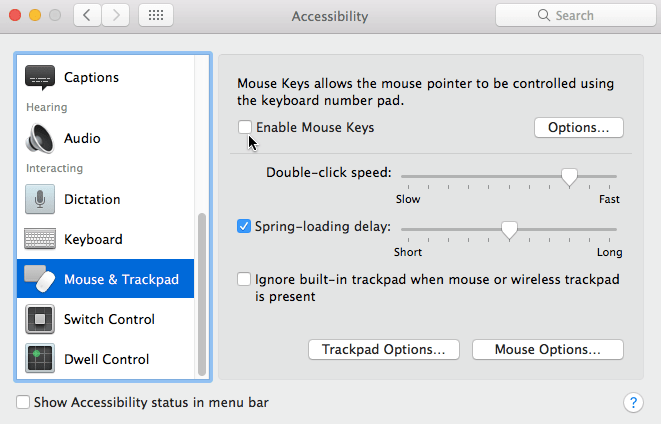Select the Switch Control icon
This screenshot has height=424, width=661.
pyautogui.click(x=40, y=319)
